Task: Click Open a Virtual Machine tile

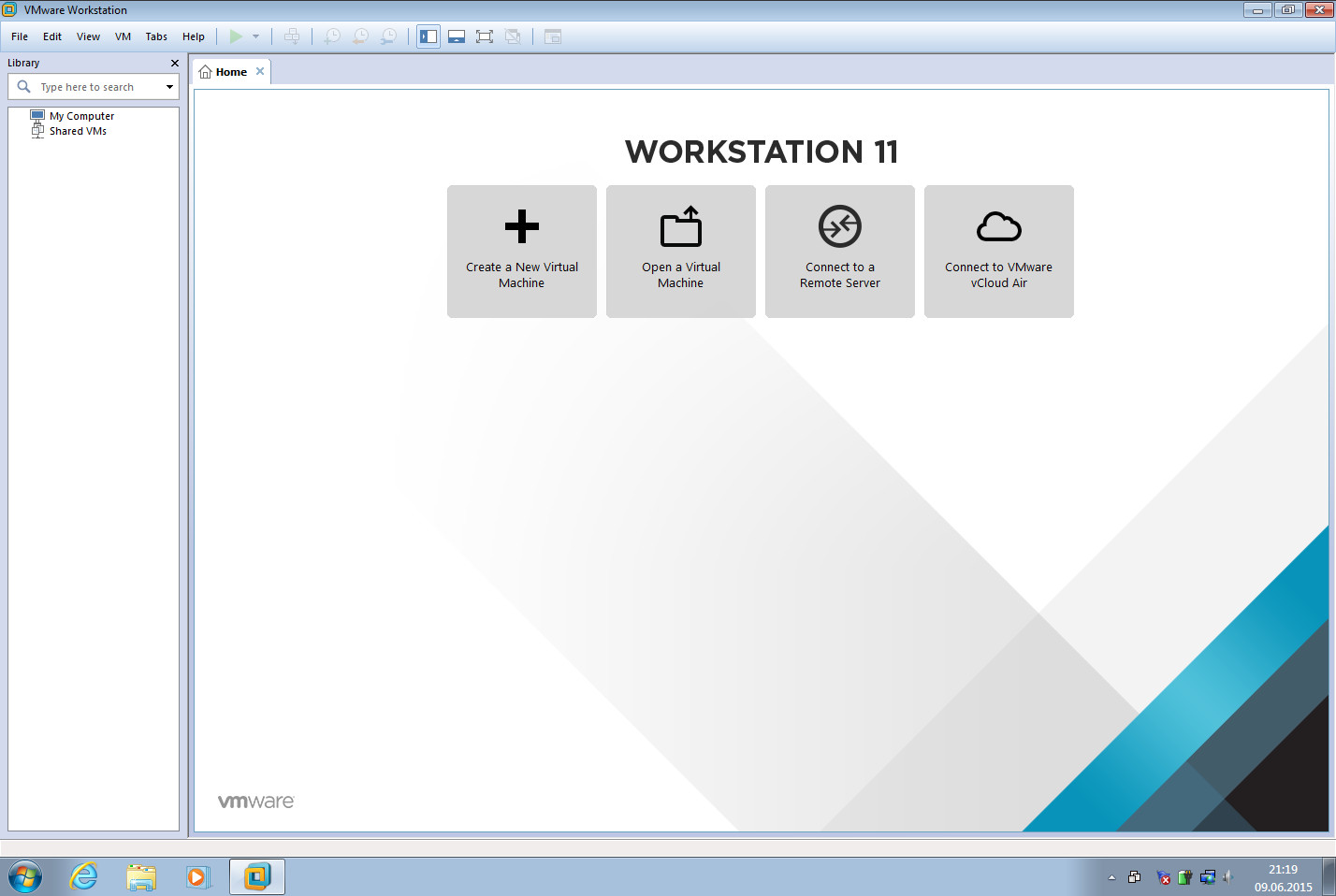Action: click(x=681, y=252)
